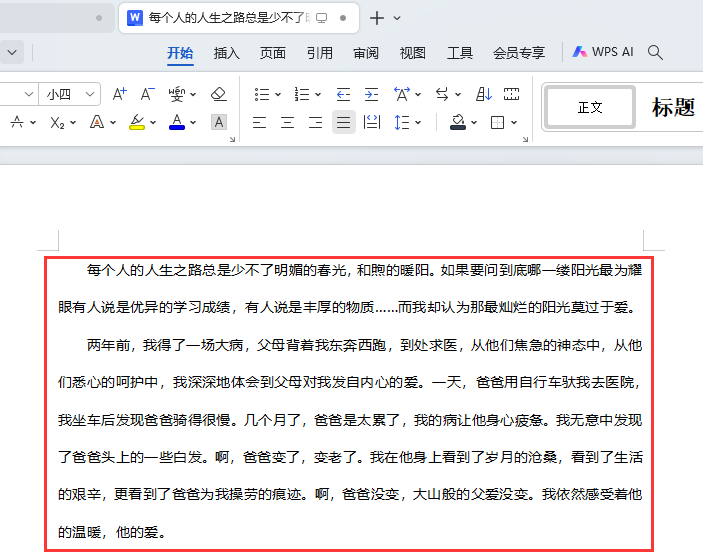This screenshot has width=703, height=559.
Task: Click the show/hide paragraph marks icon
Action: tap(511, 94)
